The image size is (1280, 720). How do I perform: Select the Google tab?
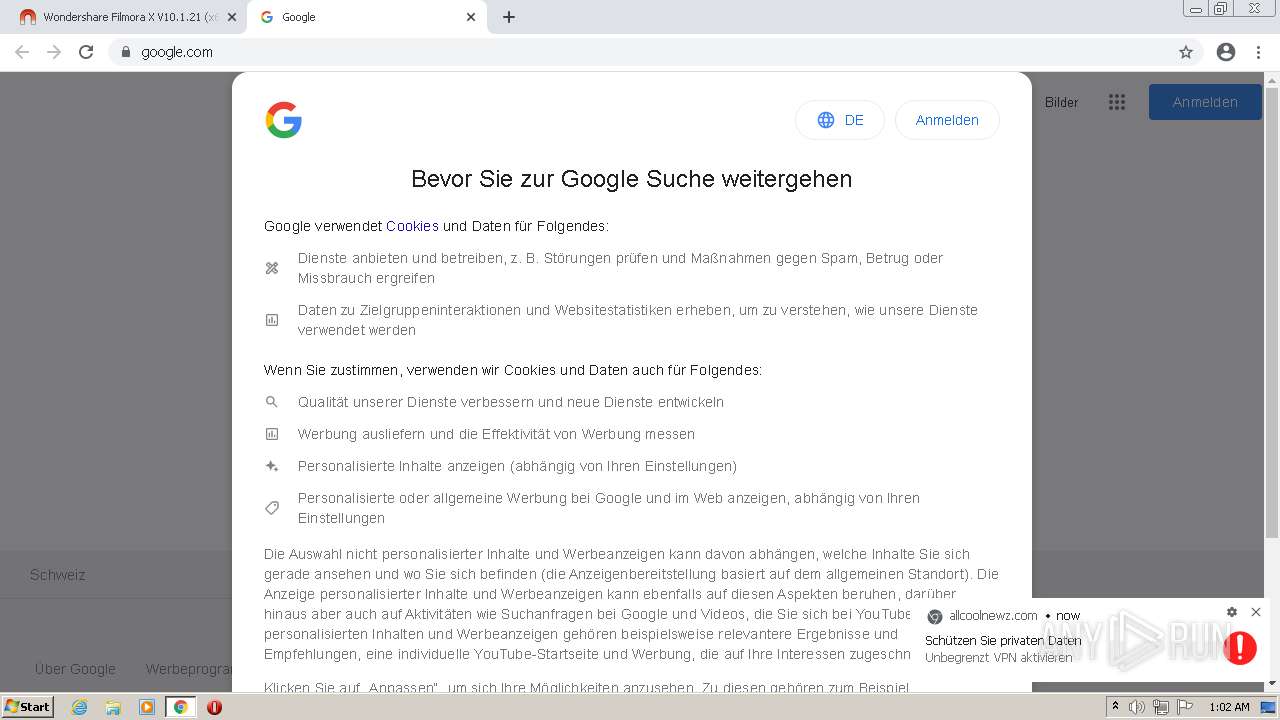[x=365, y=17]
